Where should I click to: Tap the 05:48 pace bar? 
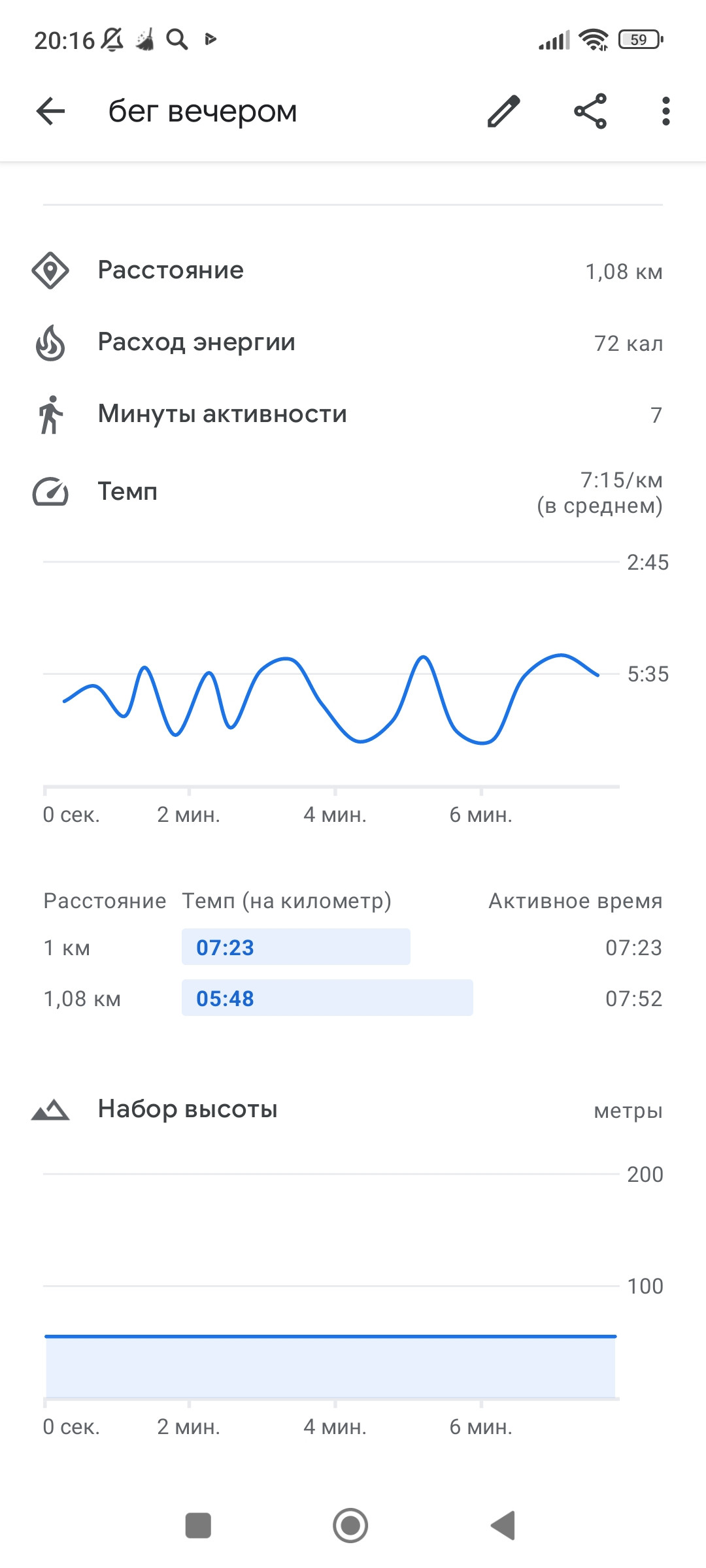pyautogui.click(x=328, y=998)
